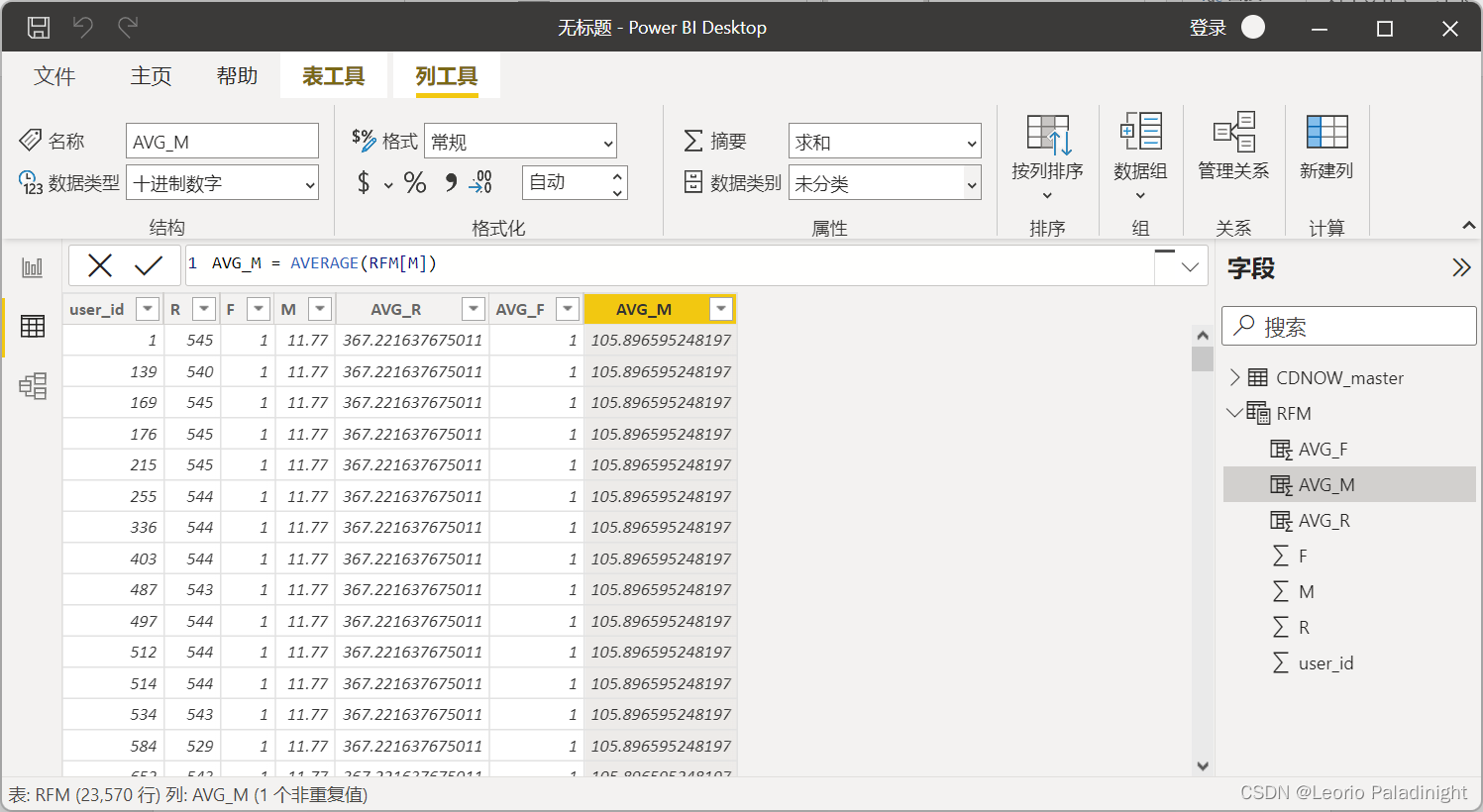The height and width of the screenshot is (812, 1483).
Task: Open the AVG_R column filter dropdown
Action: click(x=474, y=309)
